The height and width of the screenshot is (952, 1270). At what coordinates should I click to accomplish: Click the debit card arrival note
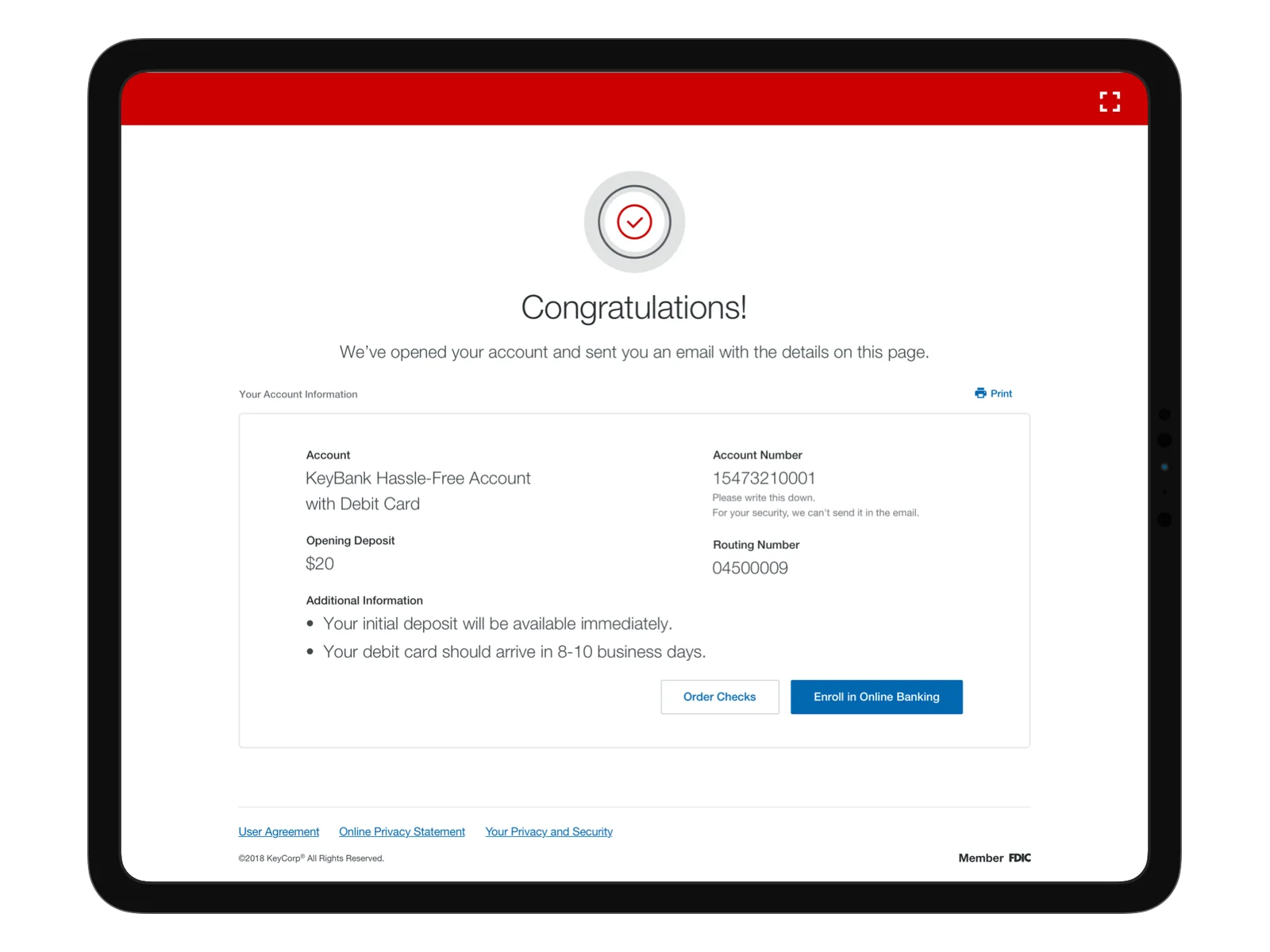[x=514, y=652]
